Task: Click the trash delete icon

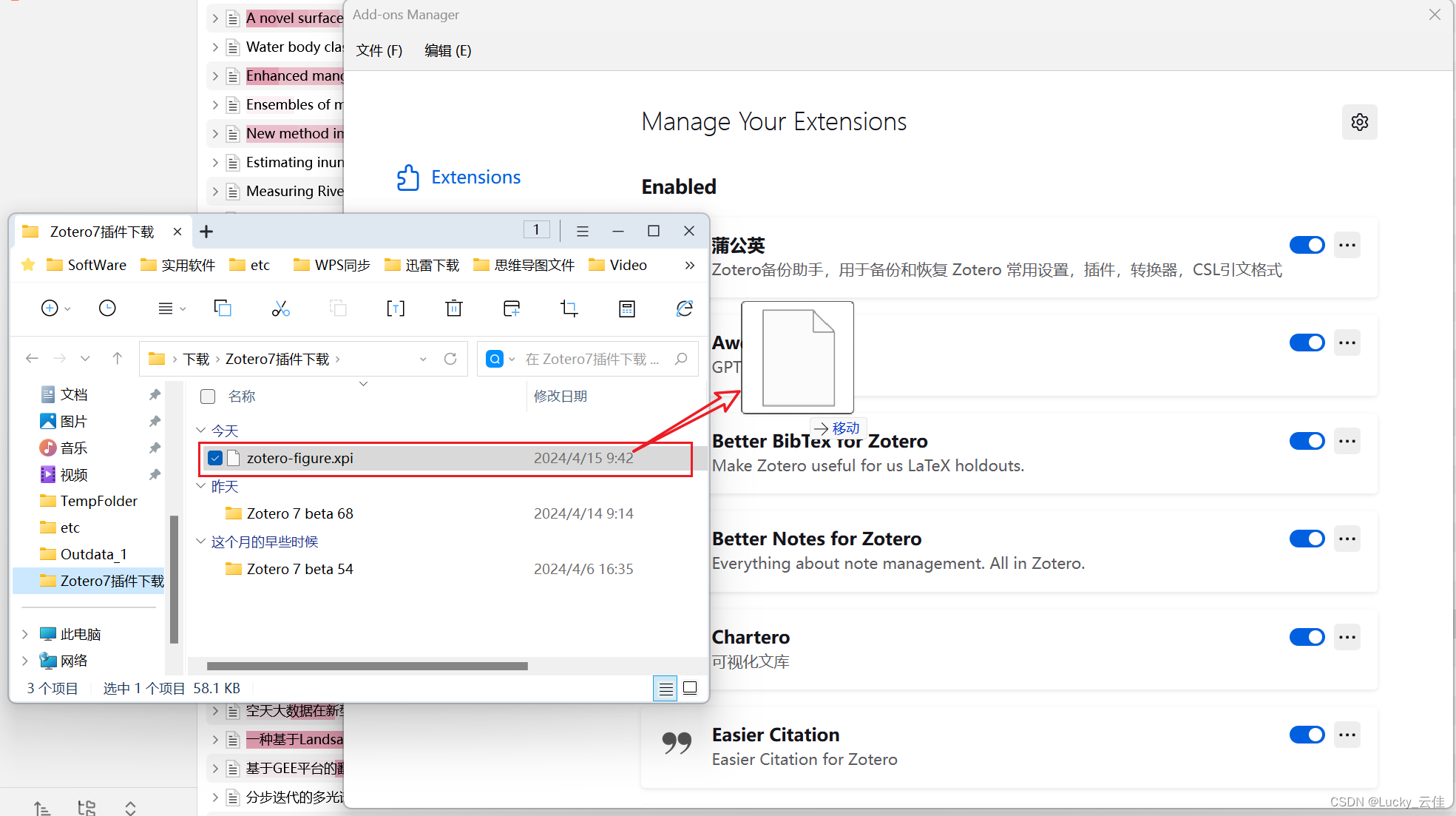Action: 454,308
